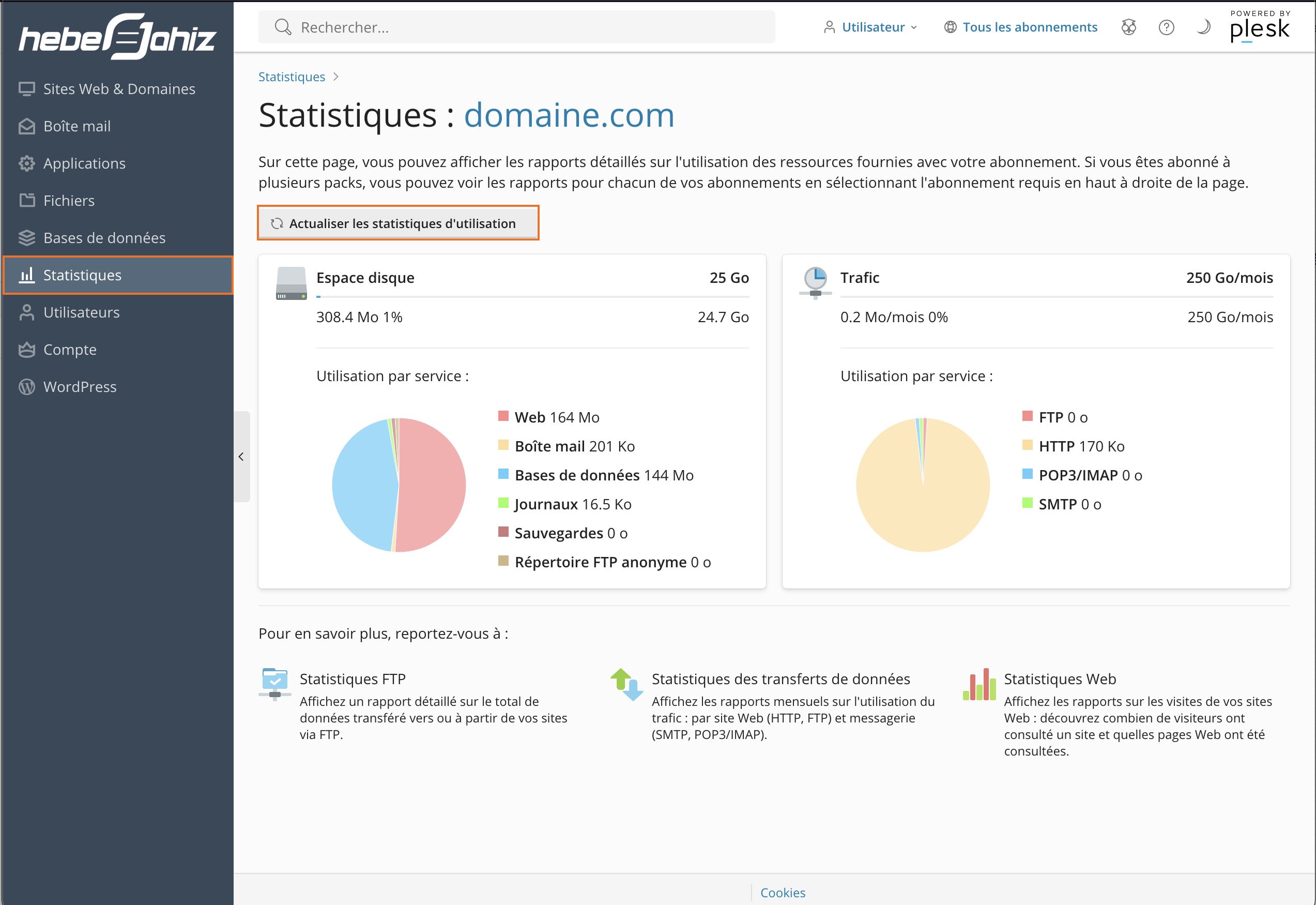Click the Répertoire FTP anonyme swatch
The height and width of the screenshot is (905, 1316).
click(503, 560)
